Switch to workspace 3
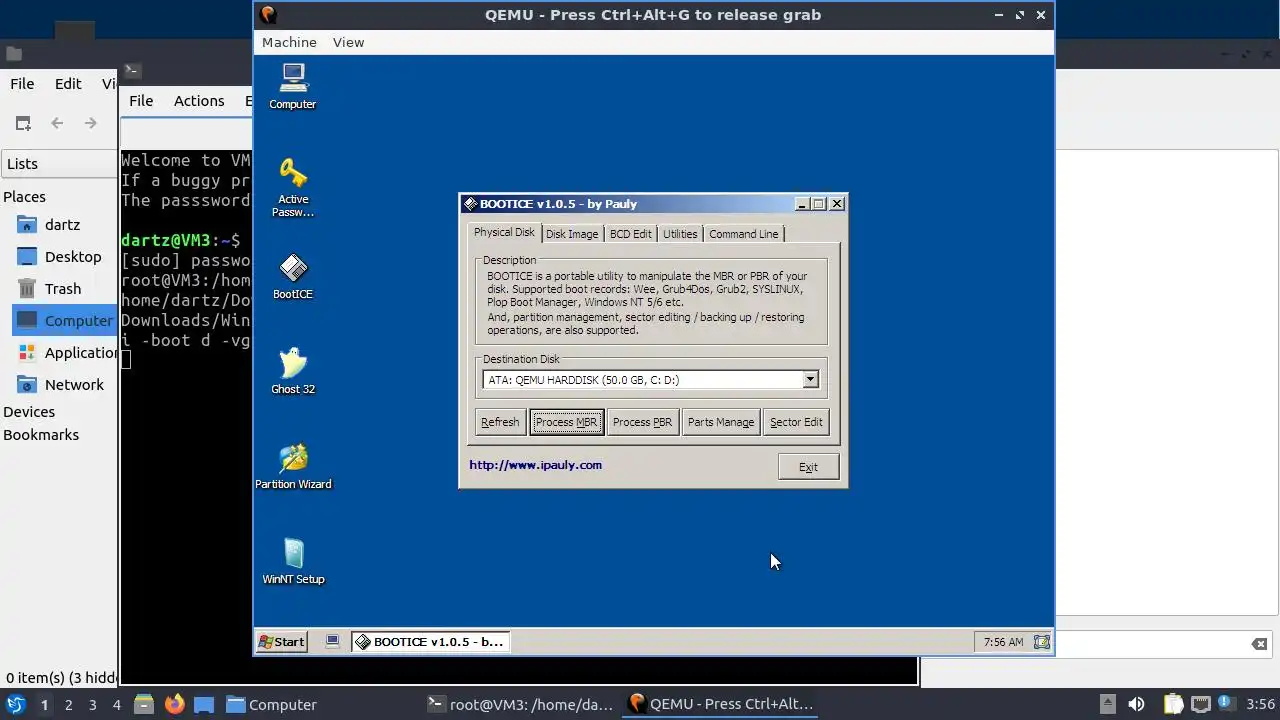The height and width of the screenshot is (720, 1280). 92,705
